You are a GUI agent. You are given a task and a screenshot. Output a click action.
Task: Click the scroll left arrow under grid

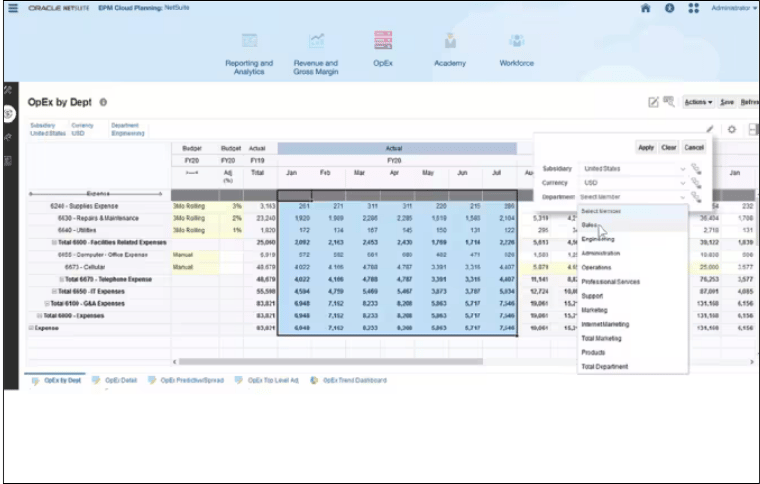[175, 361]
